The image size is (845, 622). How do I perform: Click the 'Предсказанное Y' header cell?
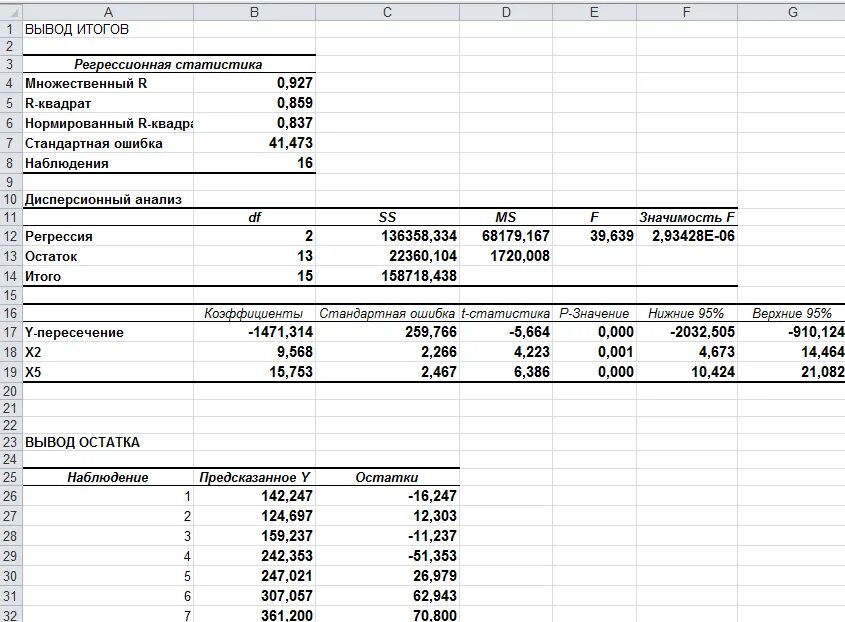click(254, 478)
